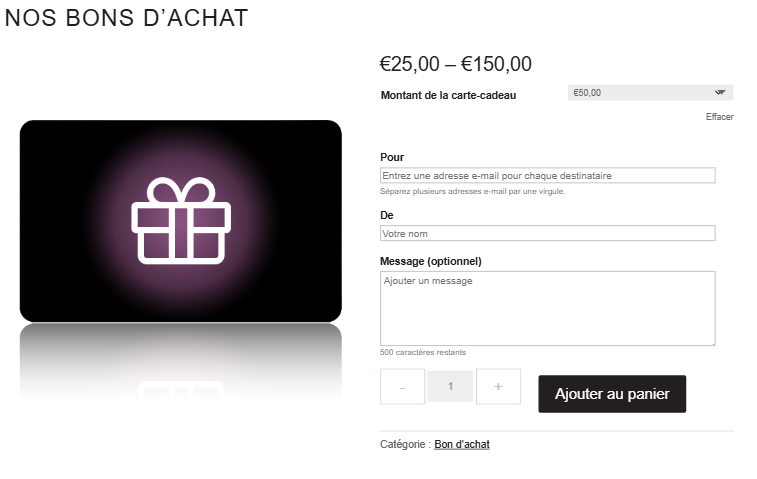
Task: Click the white gift box icon
Action: pyautogui.click(x=181, y=221)
